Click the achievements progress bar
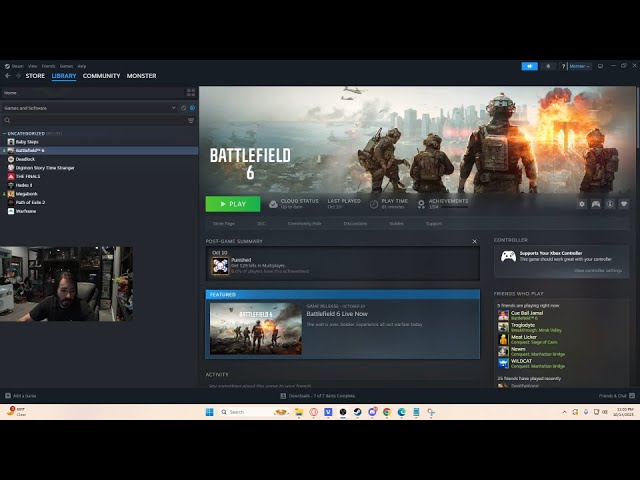This screenshot has width=640, height=480. [454, 207]
